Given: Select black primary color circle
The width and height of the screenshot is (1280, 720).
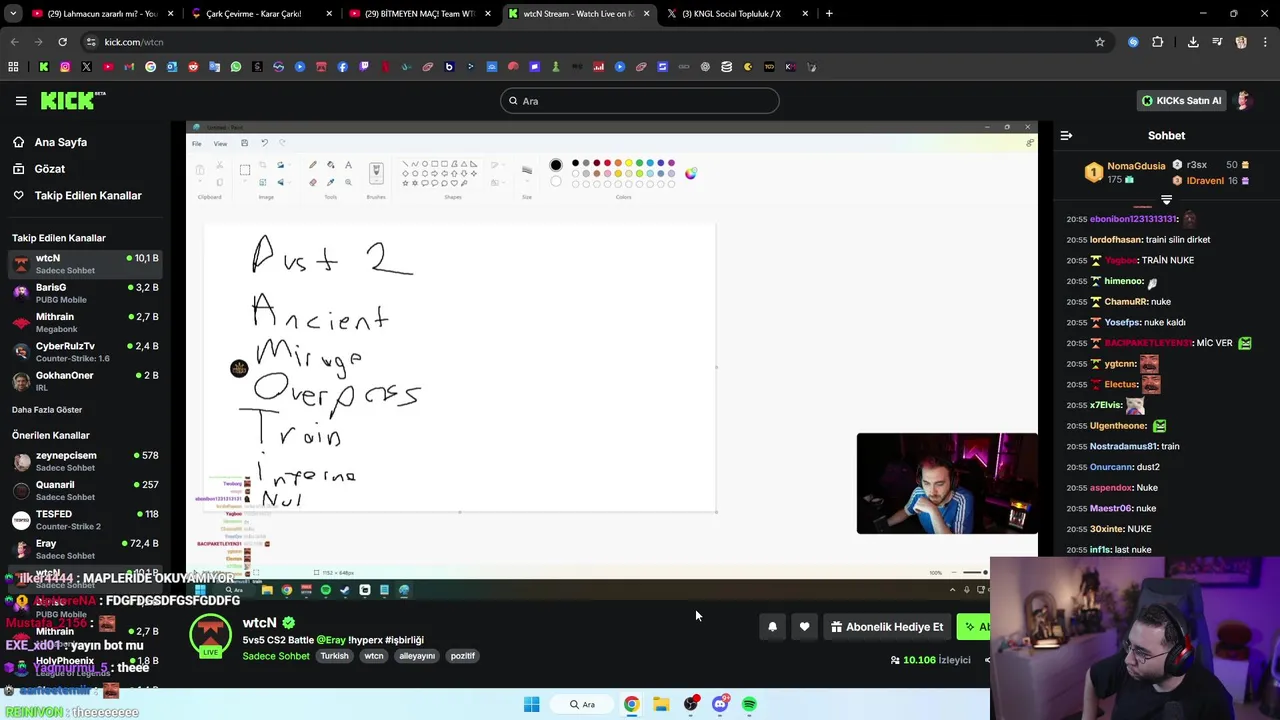Looking at the screenshot, I should [556, 165].
